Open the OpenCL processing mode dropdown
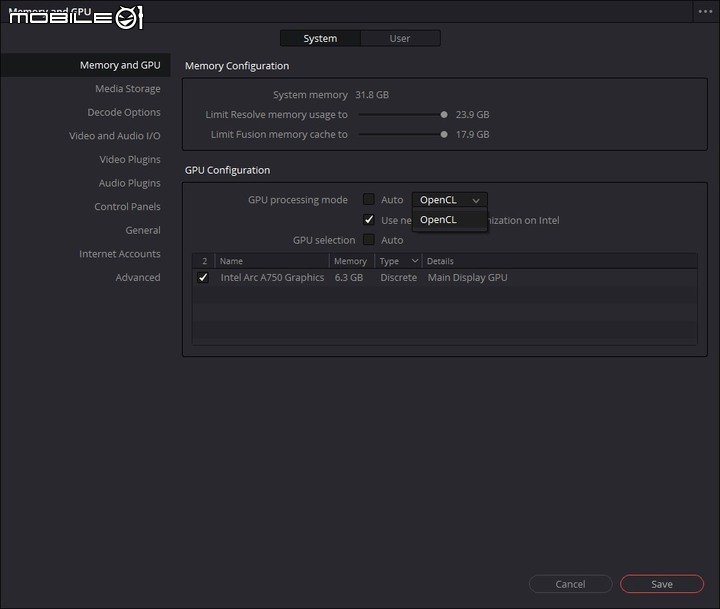This screenshot has width=720, height=609. [450, 200]
